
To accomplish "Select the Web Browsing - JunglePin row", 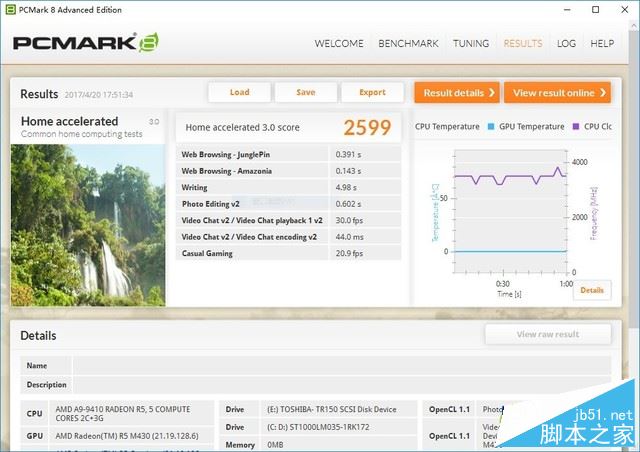I will (x=289, y=154).
